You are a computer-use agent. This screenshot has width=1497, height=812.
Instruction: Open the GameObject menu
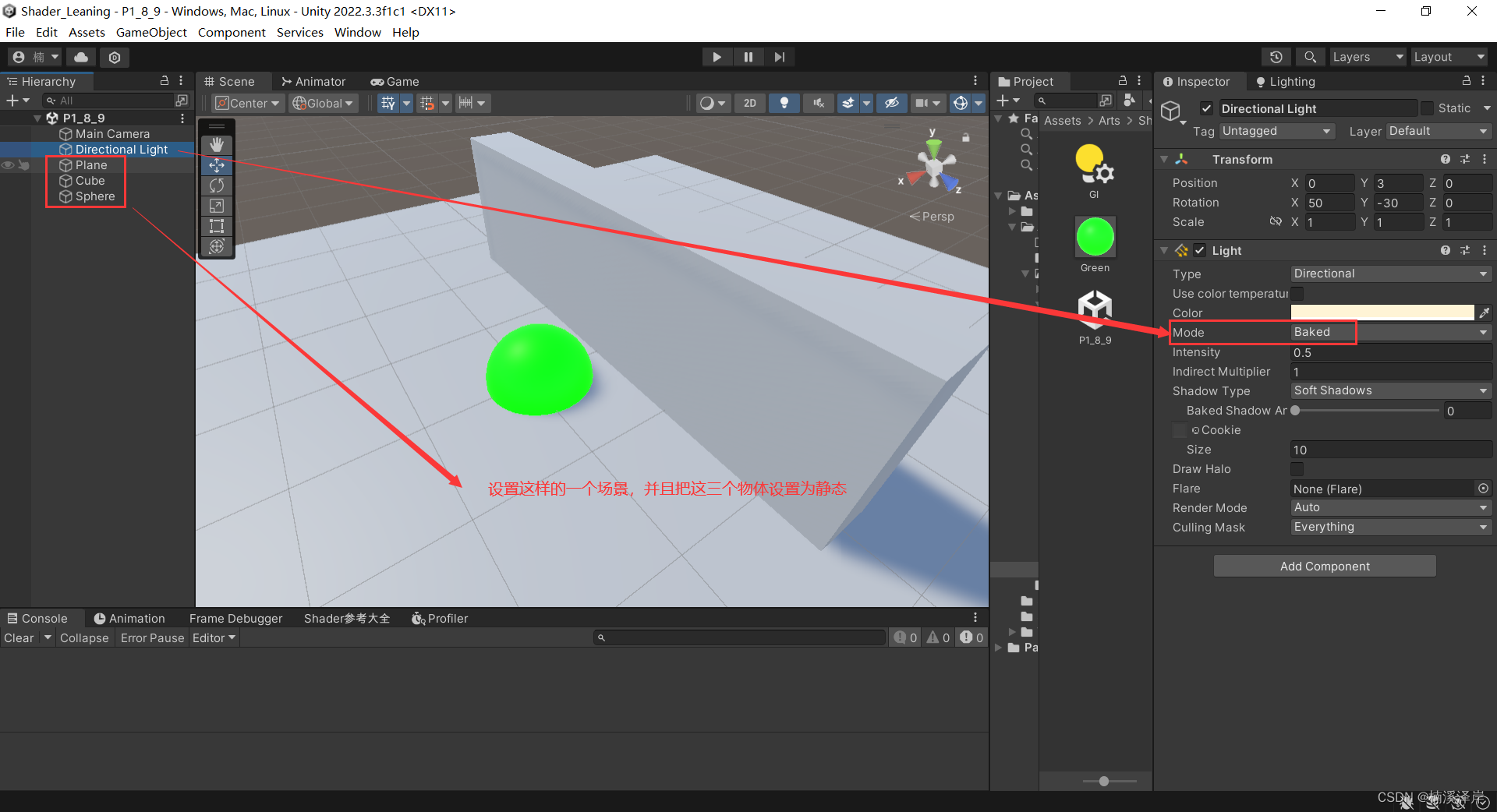[151, 32]
